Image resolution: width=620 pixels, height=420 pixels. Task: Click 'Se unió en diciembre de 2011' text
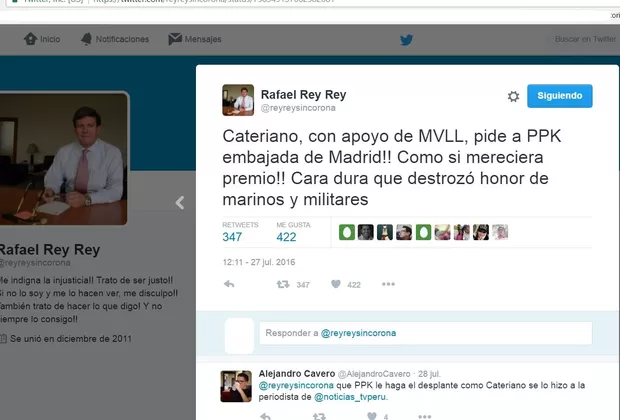coord(71,339)
